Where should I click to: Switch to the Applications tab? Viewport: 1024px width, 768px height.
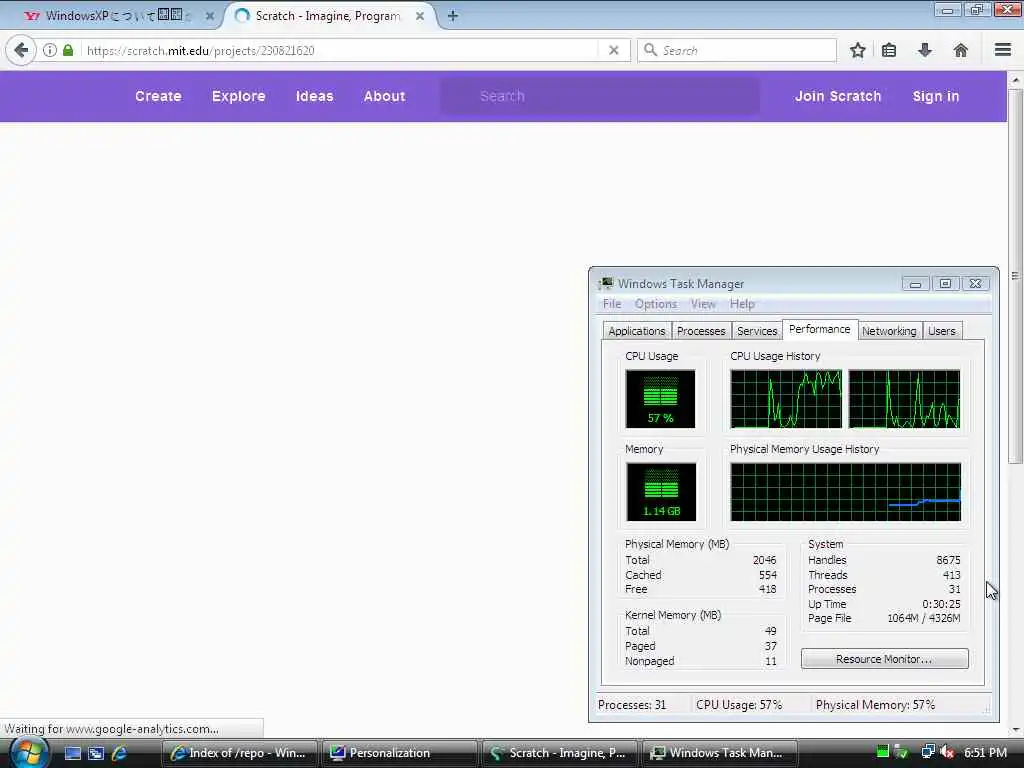point(636,331)
